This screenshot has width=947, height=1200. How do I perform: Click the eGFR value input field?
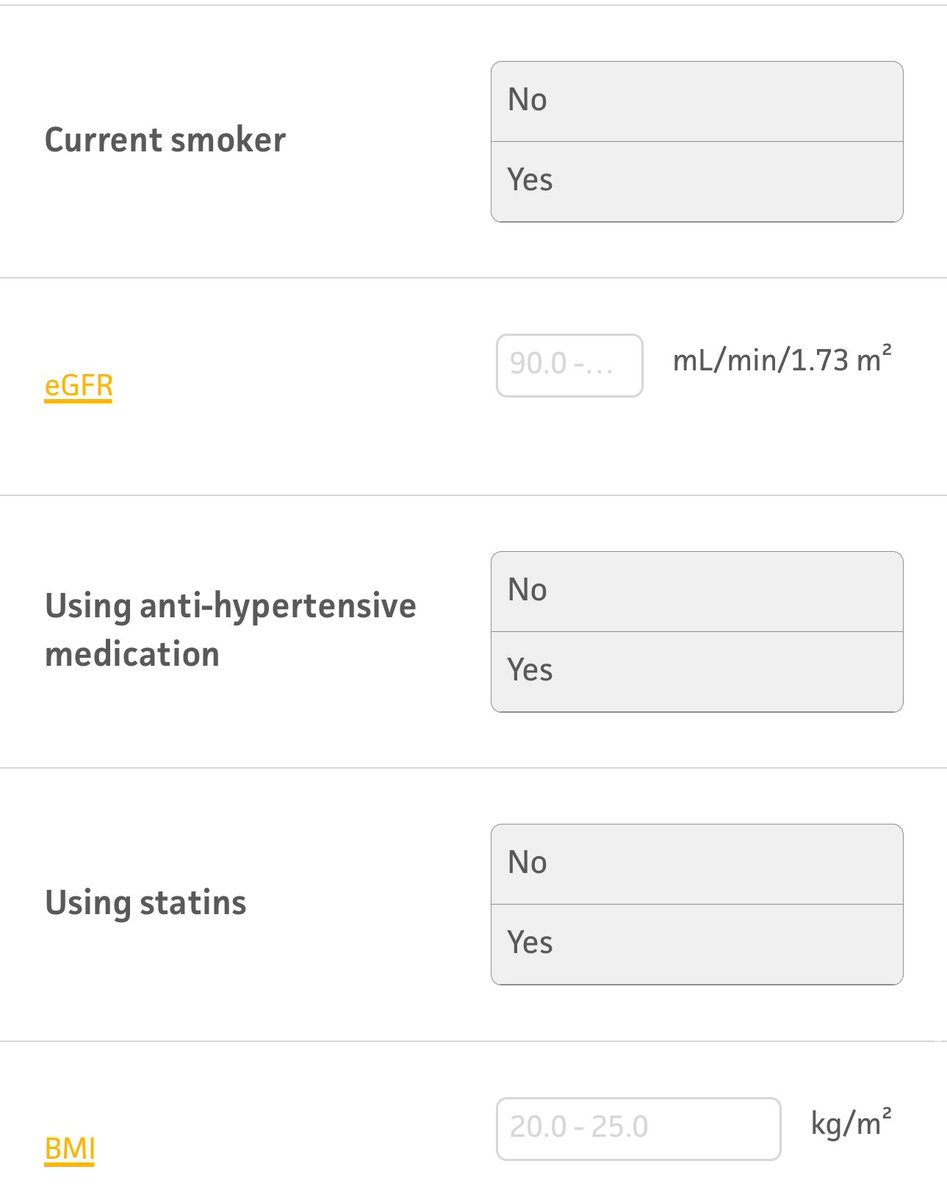(569, 365)
